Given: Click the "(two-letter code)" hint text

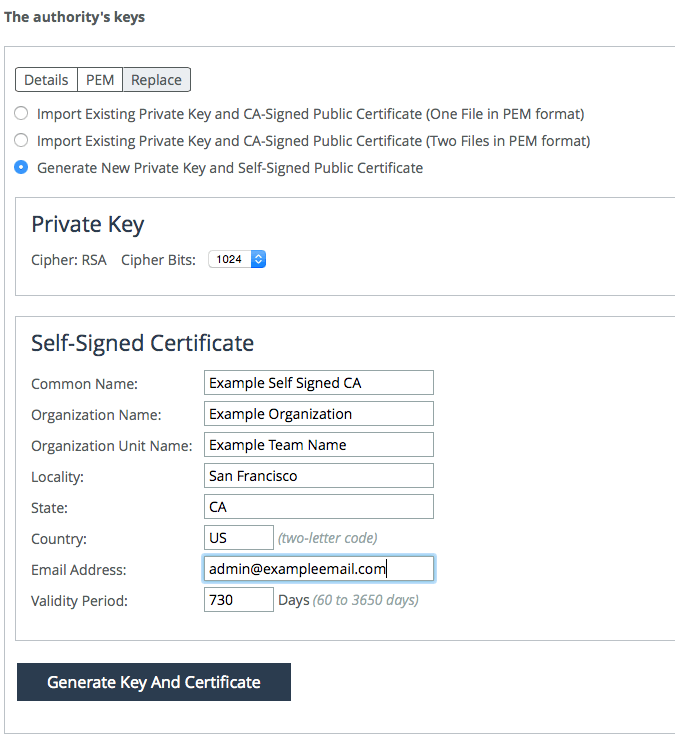Looking at the screenshot, I should [x=328, y=538].
